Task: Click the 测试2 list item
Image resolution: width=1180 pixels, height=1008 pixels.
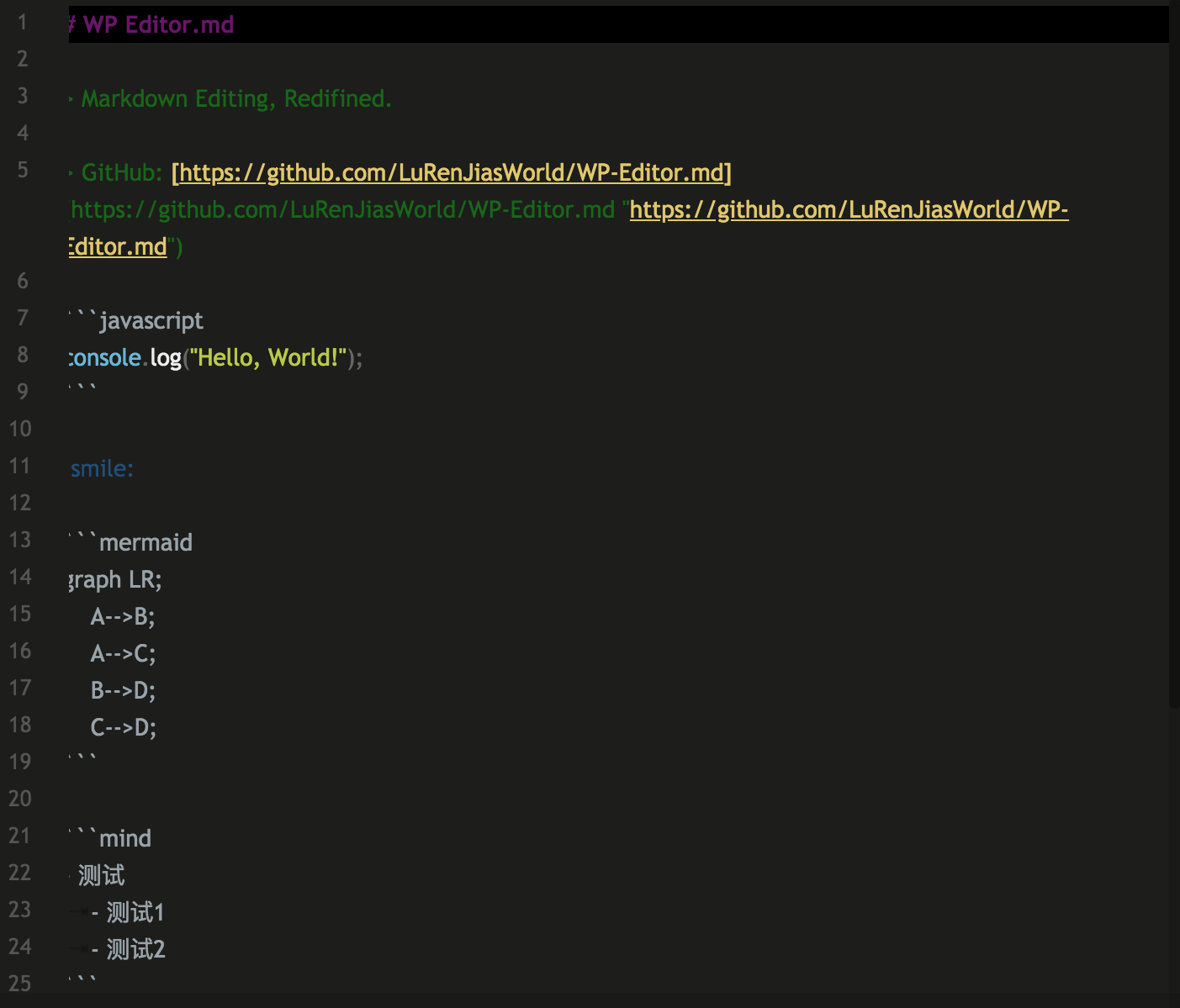Action: tap(135, 949)
